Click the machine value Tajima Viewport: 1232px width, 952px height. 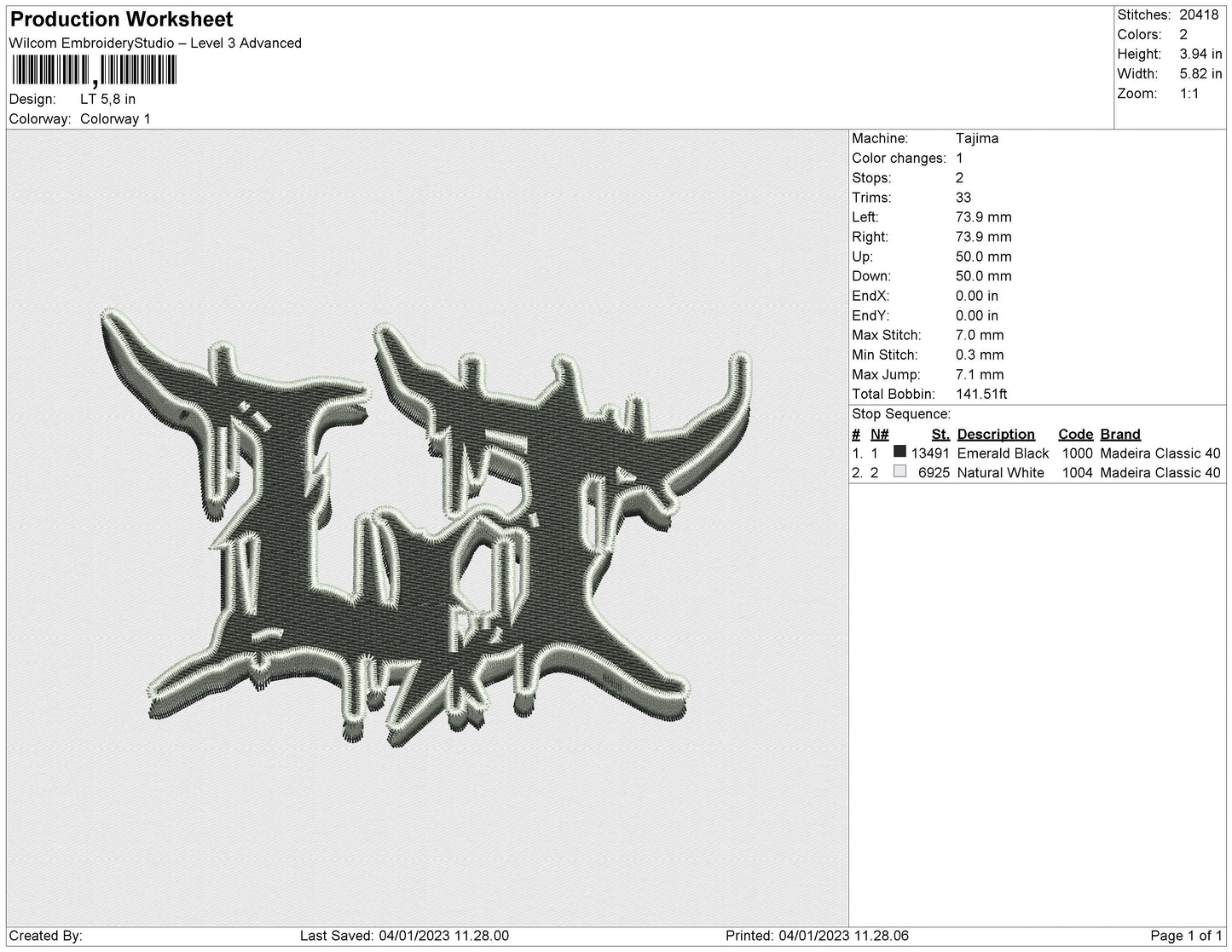click(977, 138)
